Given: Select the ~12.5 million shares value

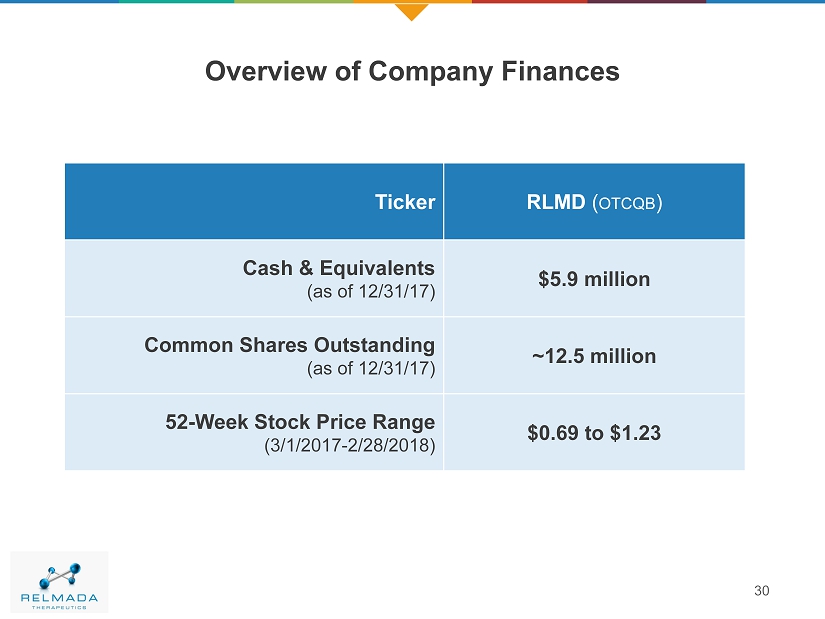Looking at the screenshot, I should [x=594, y=356].
